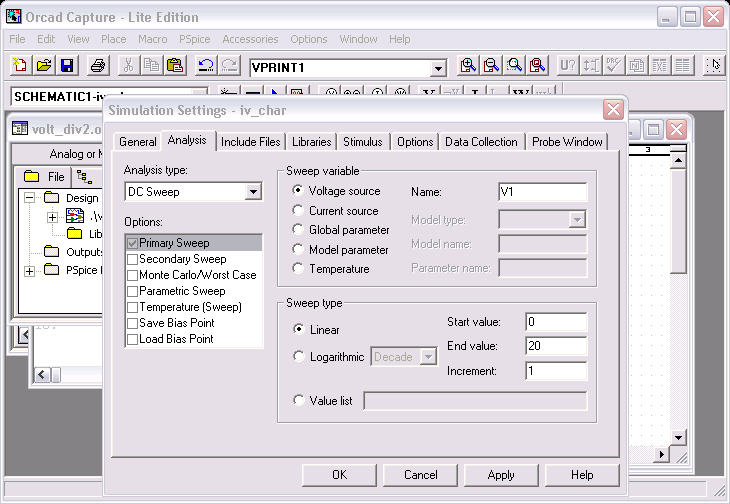This screenshot has width=730, height=504.
Task: Click the Cancel button
Action: (x=420, y=475)
